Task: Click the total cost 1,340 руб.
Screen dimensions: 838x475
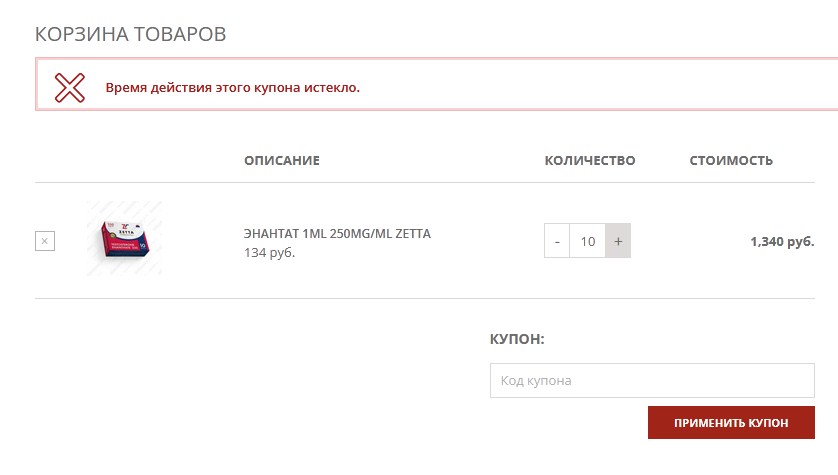Action: pos(782,241)
